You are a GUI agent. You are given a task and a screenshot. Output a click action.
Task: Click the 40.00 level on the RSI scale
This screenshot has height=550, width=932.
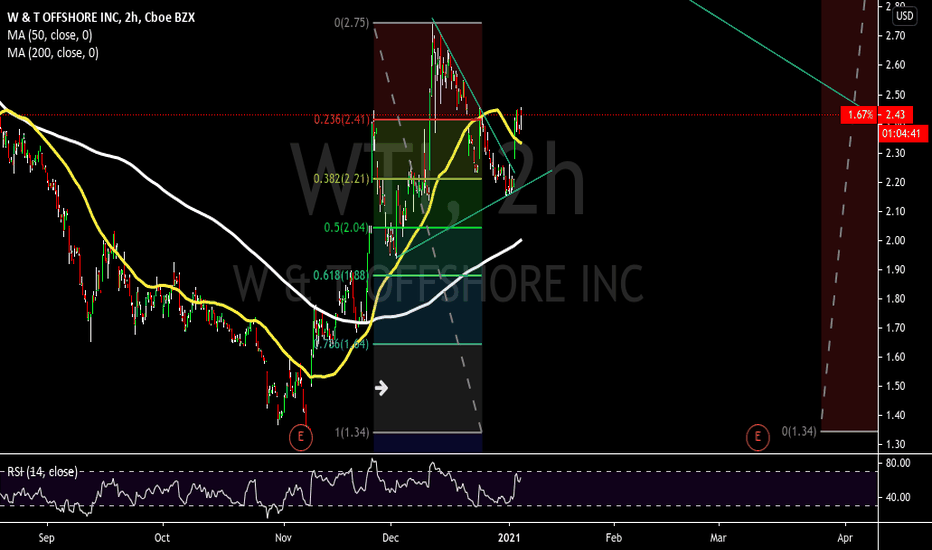(898, 497)
